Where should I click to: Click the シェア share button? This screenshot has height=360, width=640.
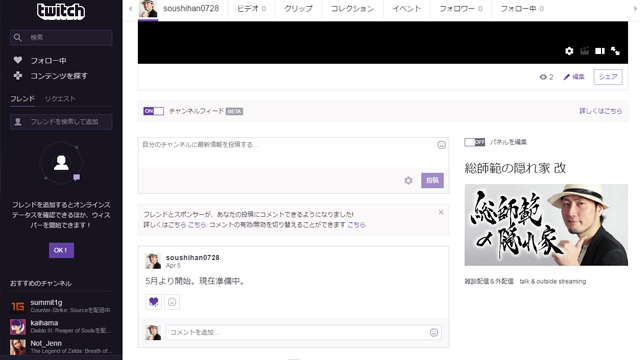[x=608, y=77]
